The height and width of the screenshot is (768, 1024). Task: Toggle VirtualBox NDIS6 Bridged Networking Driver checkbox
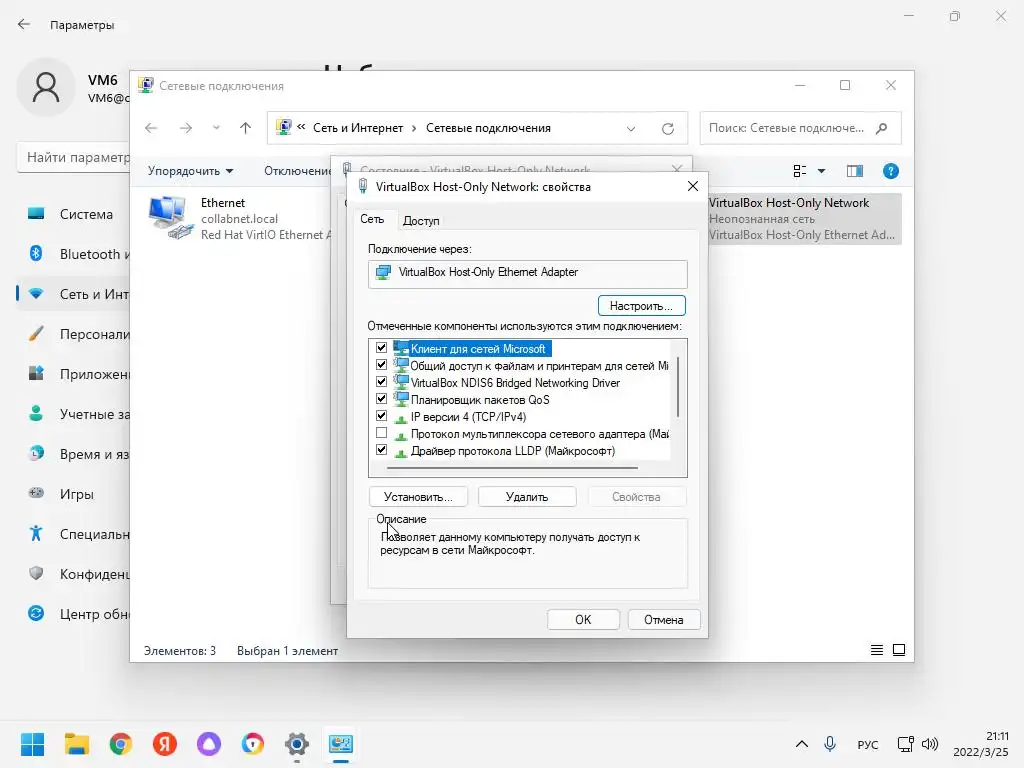[x=381, y=382]
